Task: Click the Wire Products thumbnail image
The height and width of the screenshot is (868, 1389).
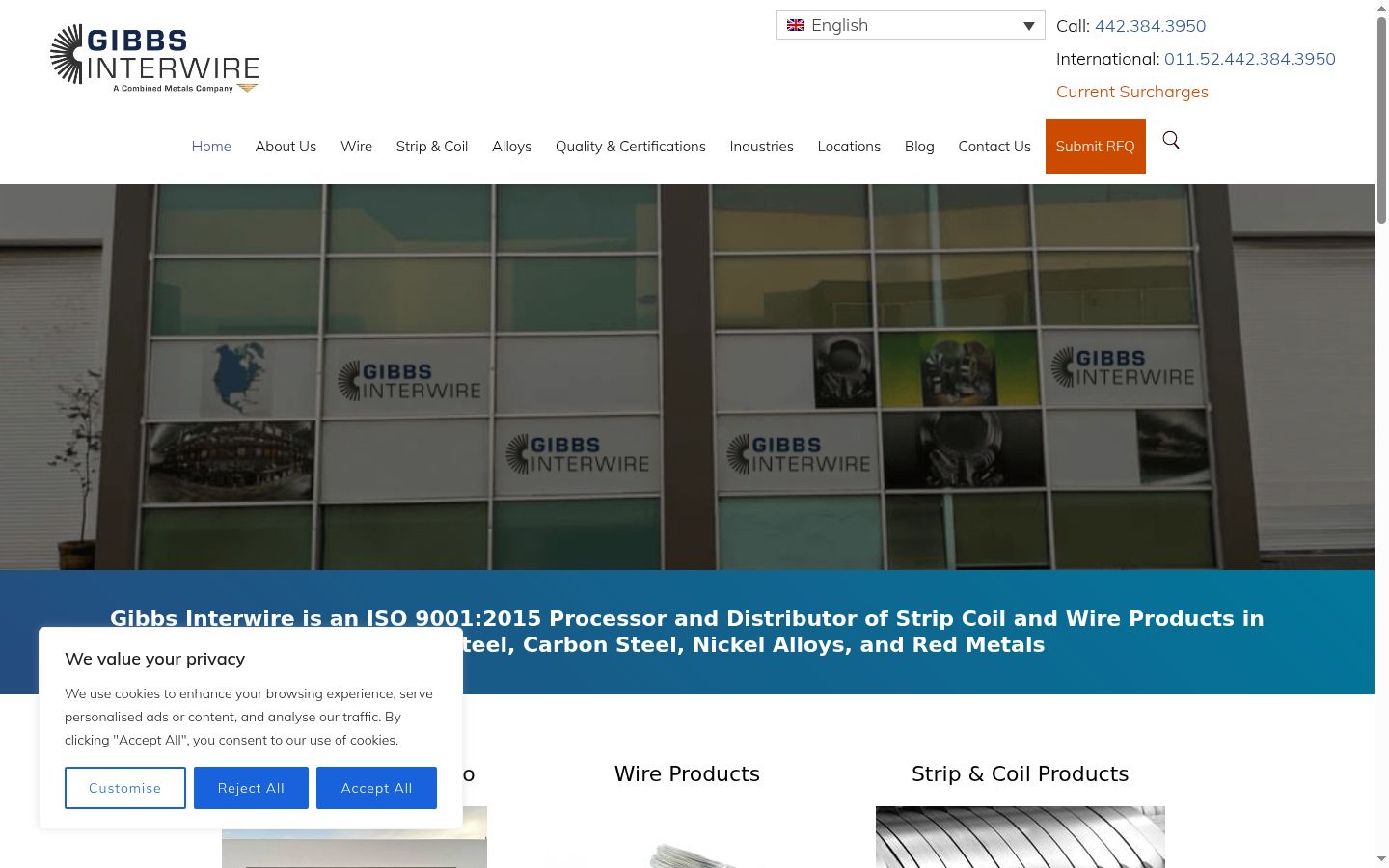Action: point(687,837)
